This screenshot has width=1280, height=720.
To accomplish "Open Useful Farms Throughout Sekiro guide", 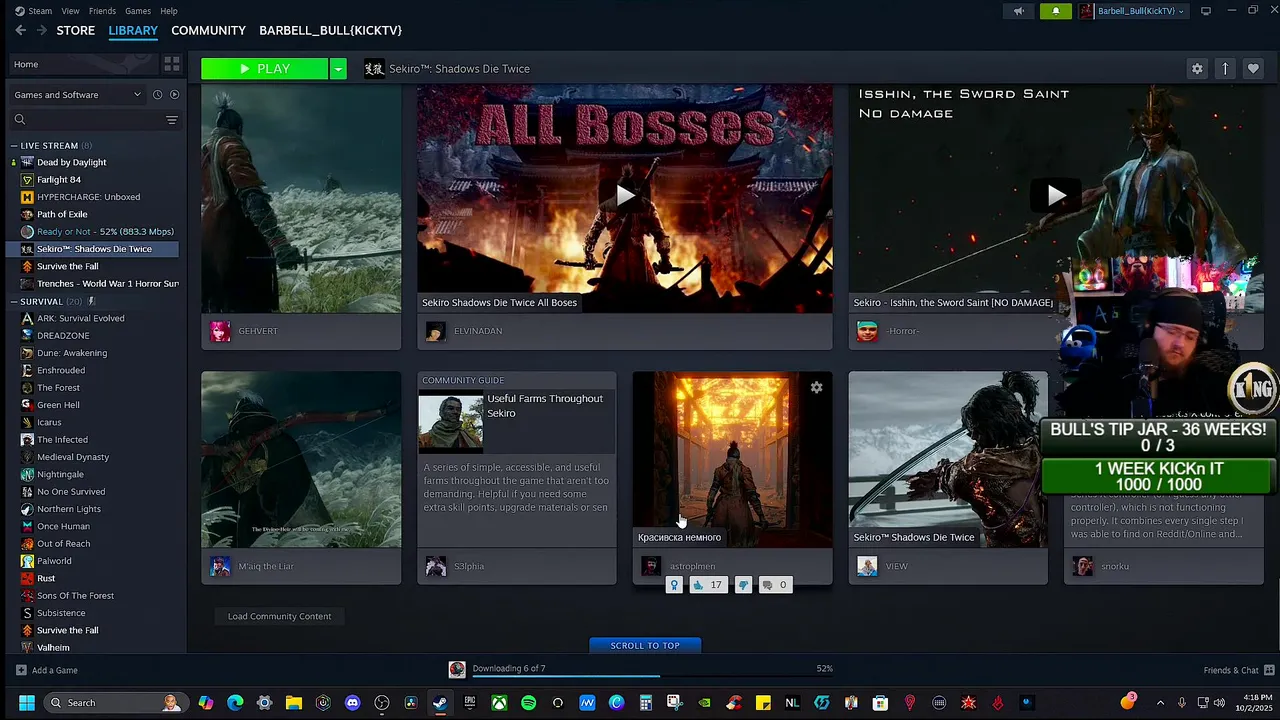I will tap(517, 460).
